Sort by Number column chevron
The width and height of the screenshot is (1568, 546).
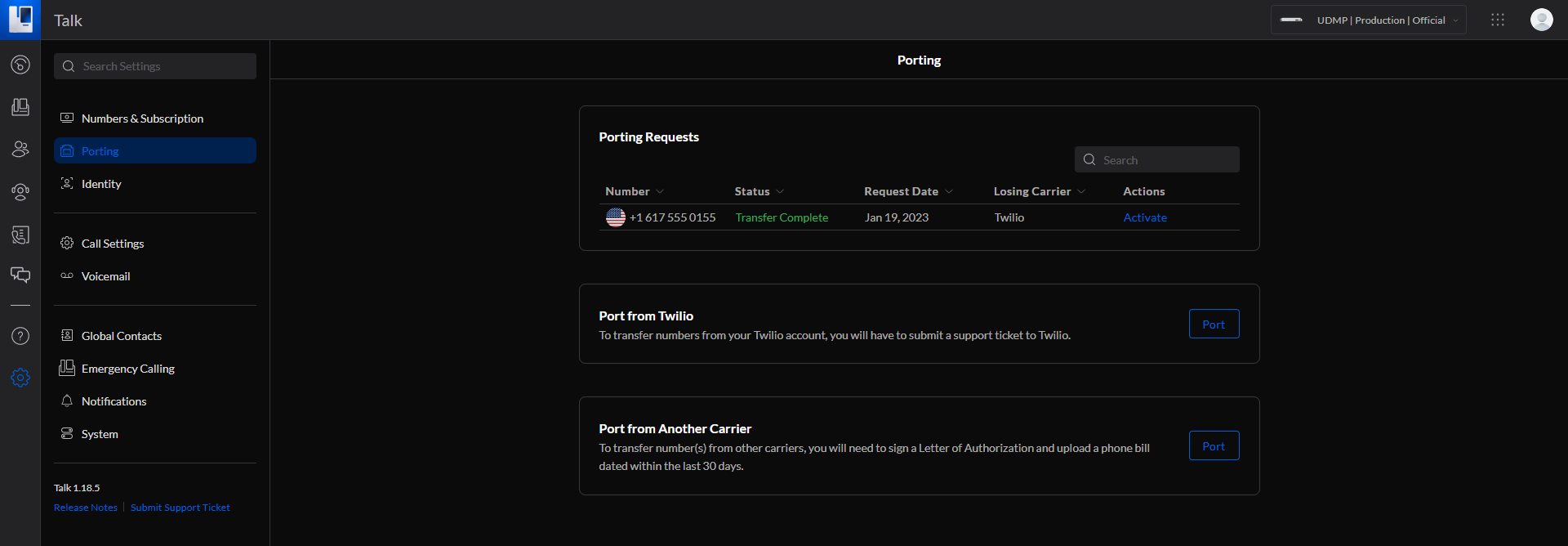660,192
